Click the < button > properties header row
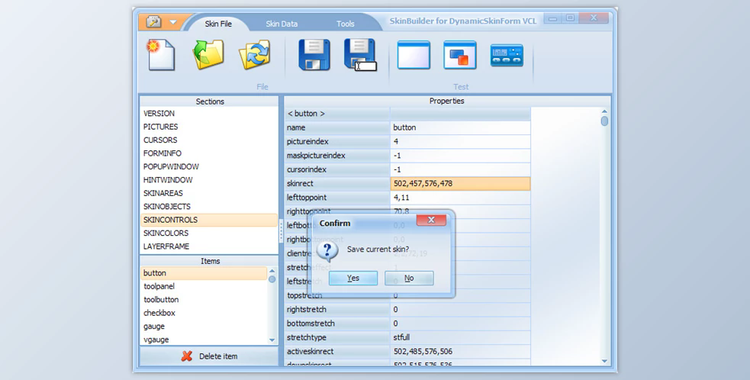The height and width of the screenshot is (380, 750). point(408,113)
